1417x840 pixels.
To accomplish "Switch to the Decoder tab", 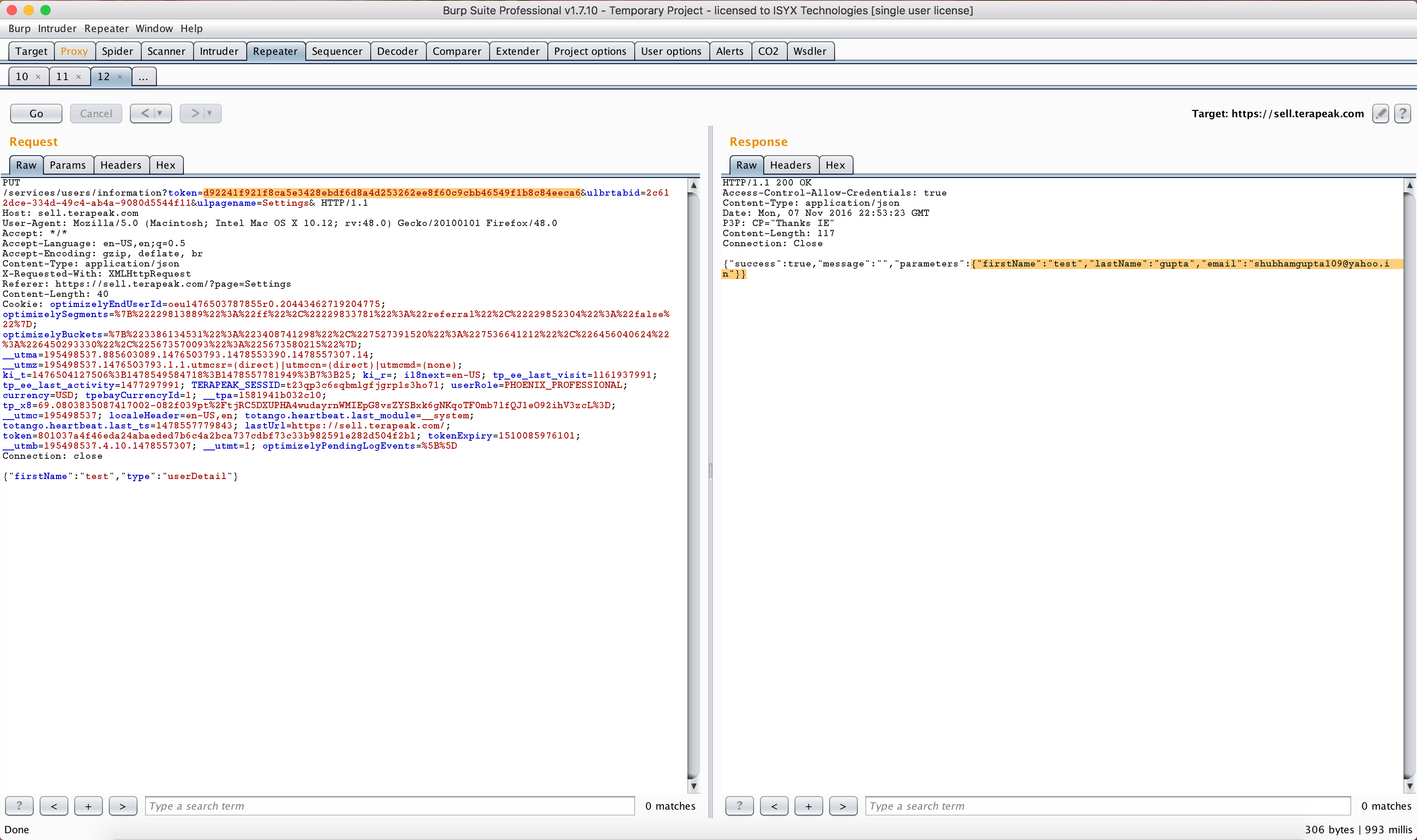I will click(397, 51).
